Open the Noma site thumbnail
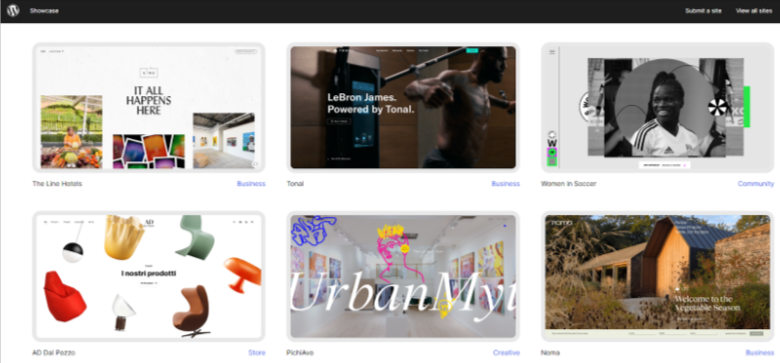 pyautogui.click(x=658, y=276)
